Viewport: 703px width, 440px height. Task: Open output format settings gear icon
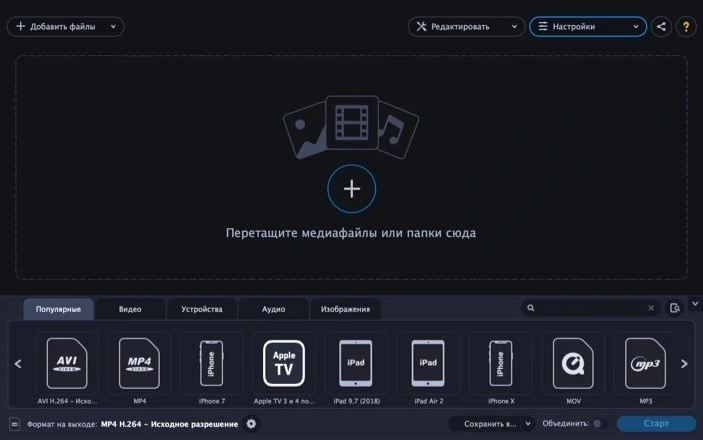pos(251,424)
